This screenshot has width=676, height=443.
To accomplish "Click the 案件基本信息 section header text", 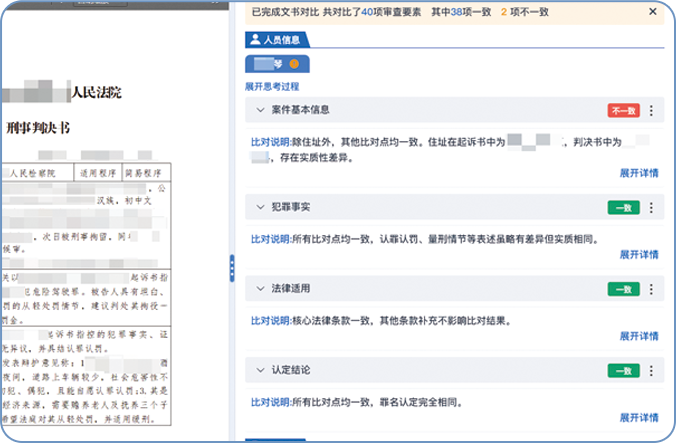I will pyautogui.click(x=300, y=110).
